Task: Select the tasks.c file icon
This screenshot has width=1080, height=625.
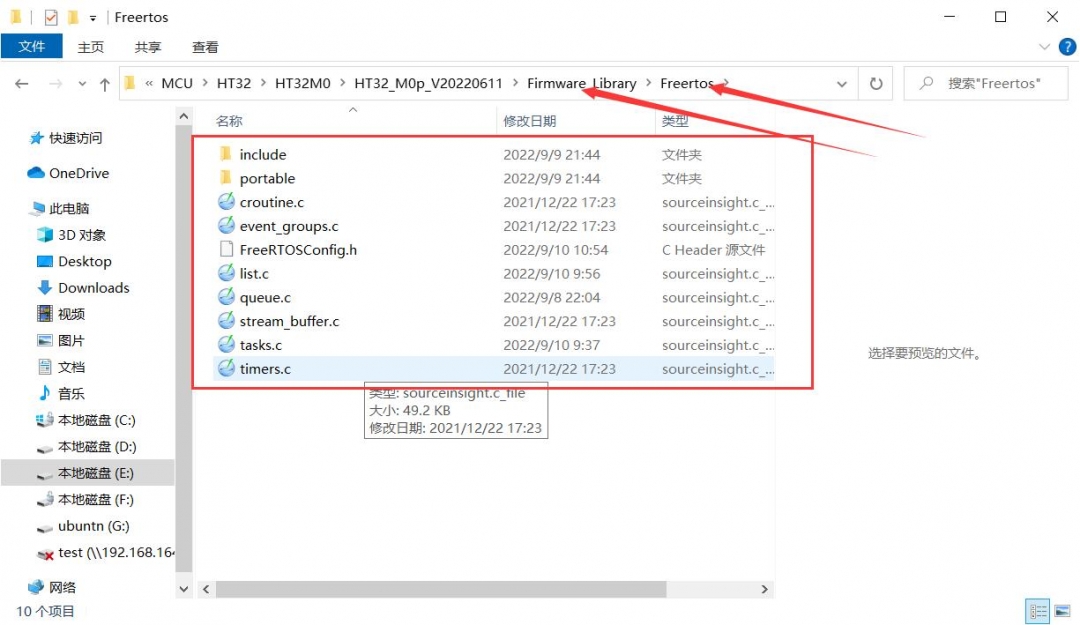Action: coord(226,345)
